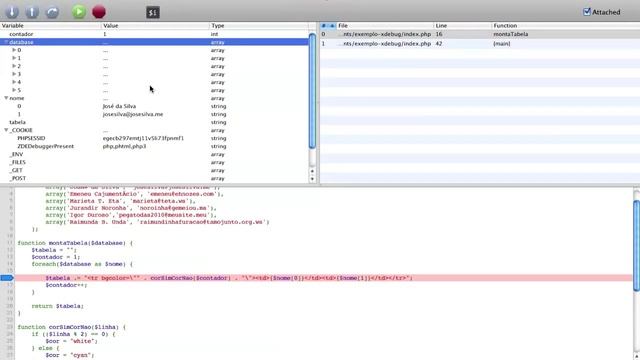
Task: Click the blue breakpoint marker on line 16
Action: click(x=7, y=278)
